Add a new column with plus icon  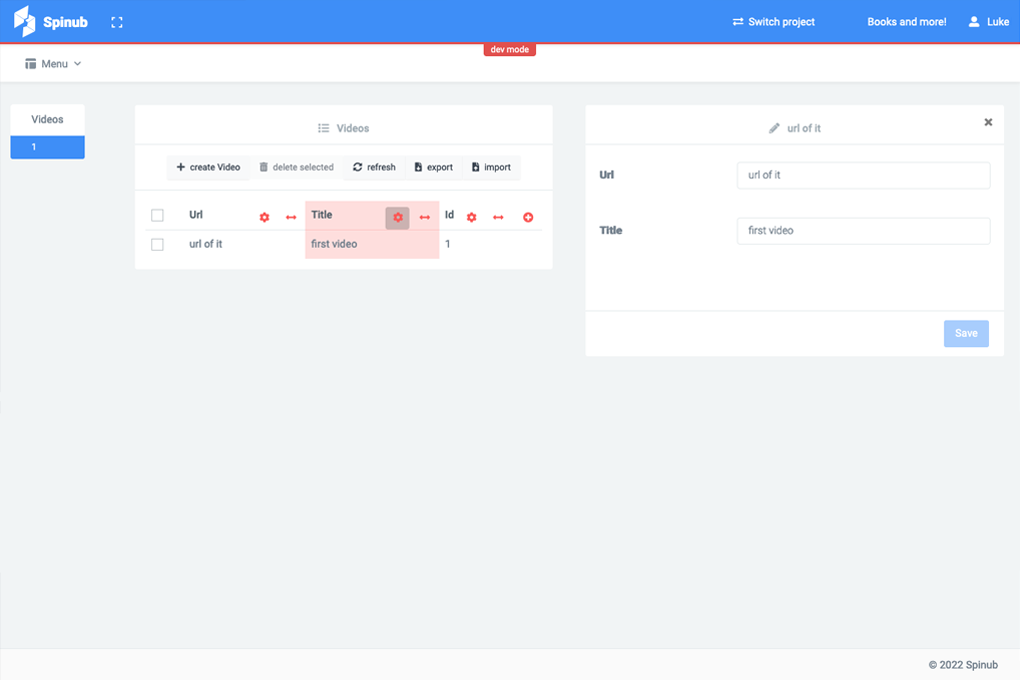click(528, 217)
